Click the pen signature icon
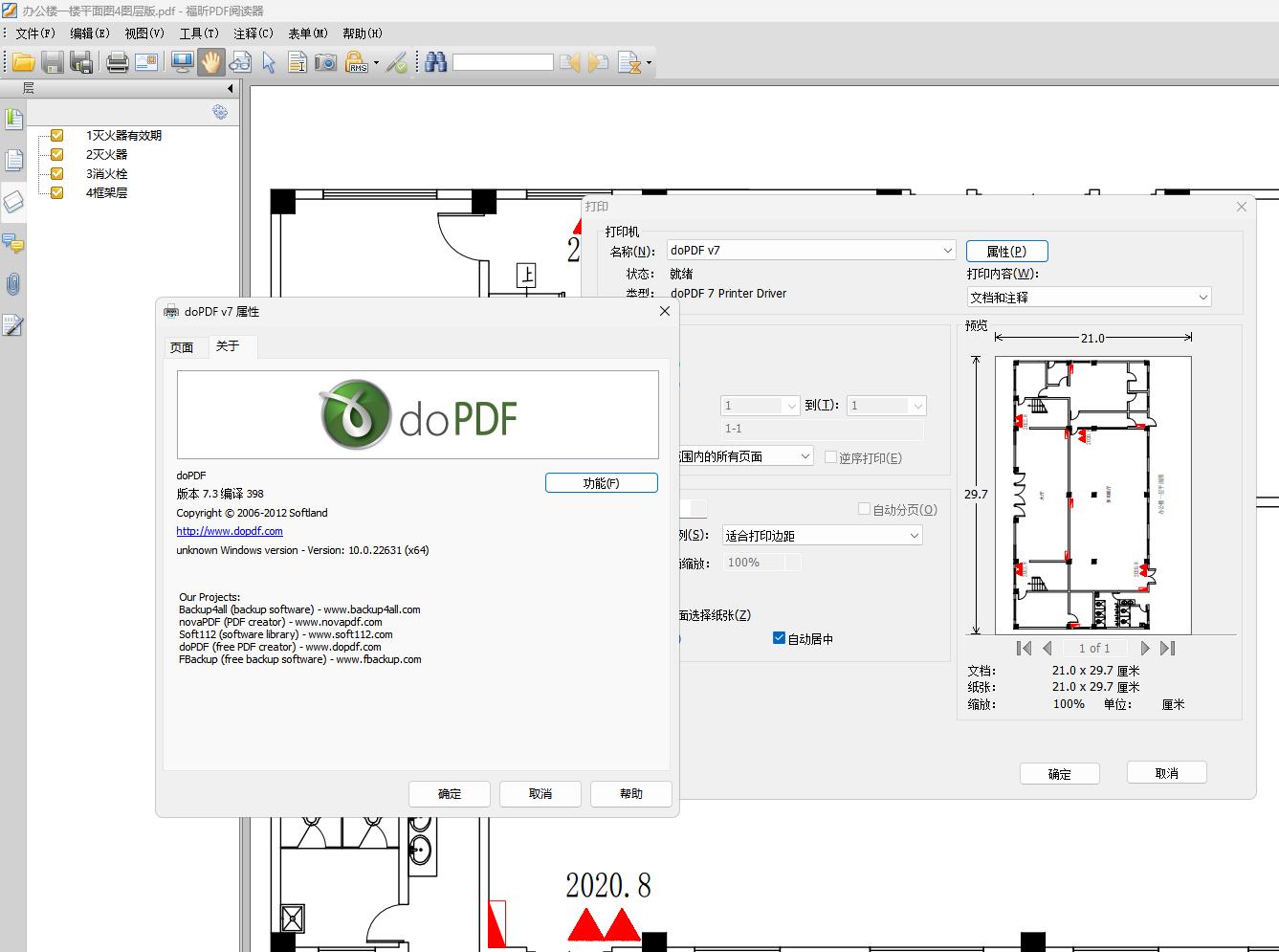The height and width of the screenshot is (952, 1279). [x=397, y=63]
